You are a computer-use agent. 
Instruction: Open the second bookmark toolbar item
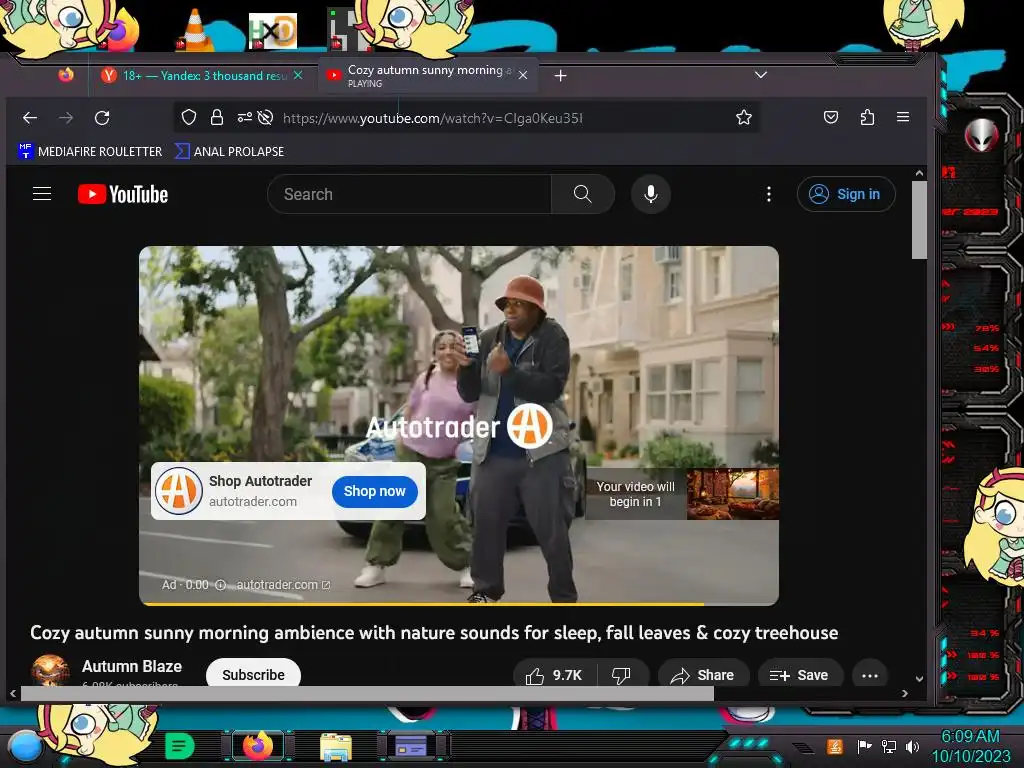pyautogui.click(x=229, y=152)
